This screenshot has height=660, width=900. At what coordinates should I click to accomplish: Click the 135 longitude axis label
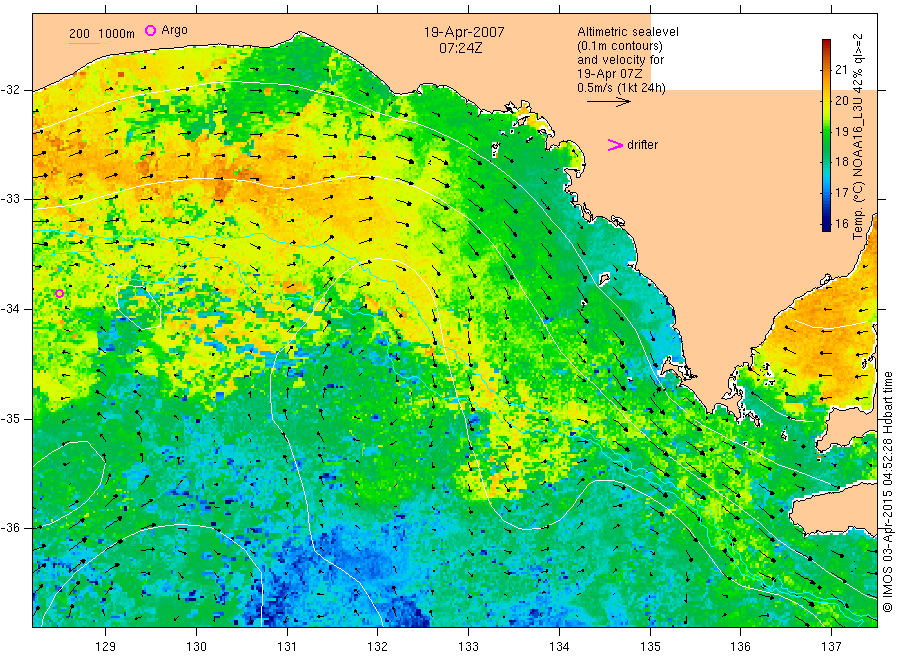click(x=650, y=647)
